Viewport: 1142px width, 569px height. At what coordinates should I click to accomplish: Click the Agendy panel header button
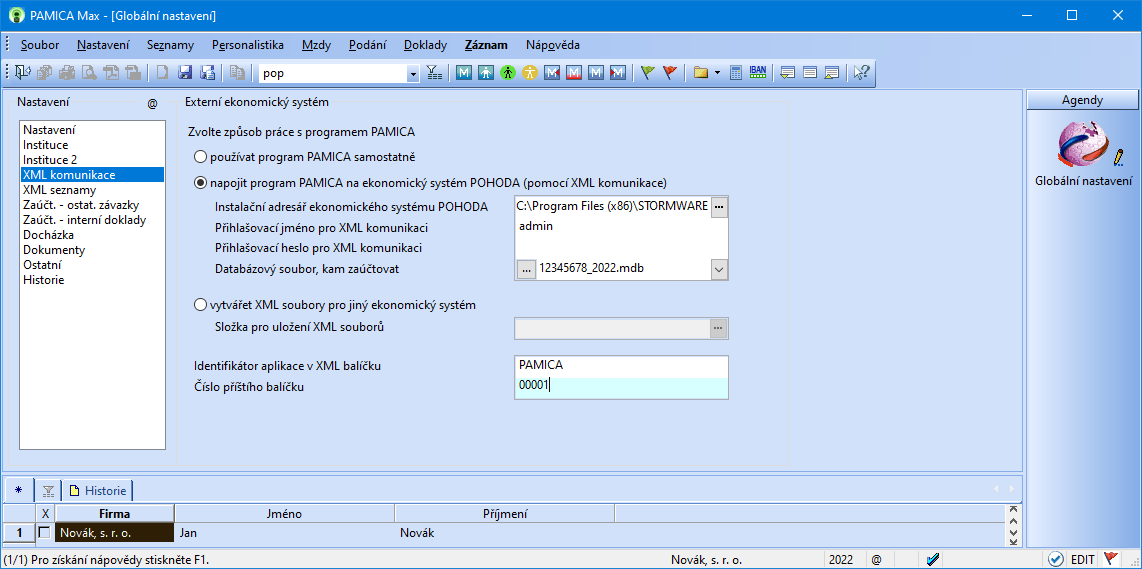tap(1082, 101)
